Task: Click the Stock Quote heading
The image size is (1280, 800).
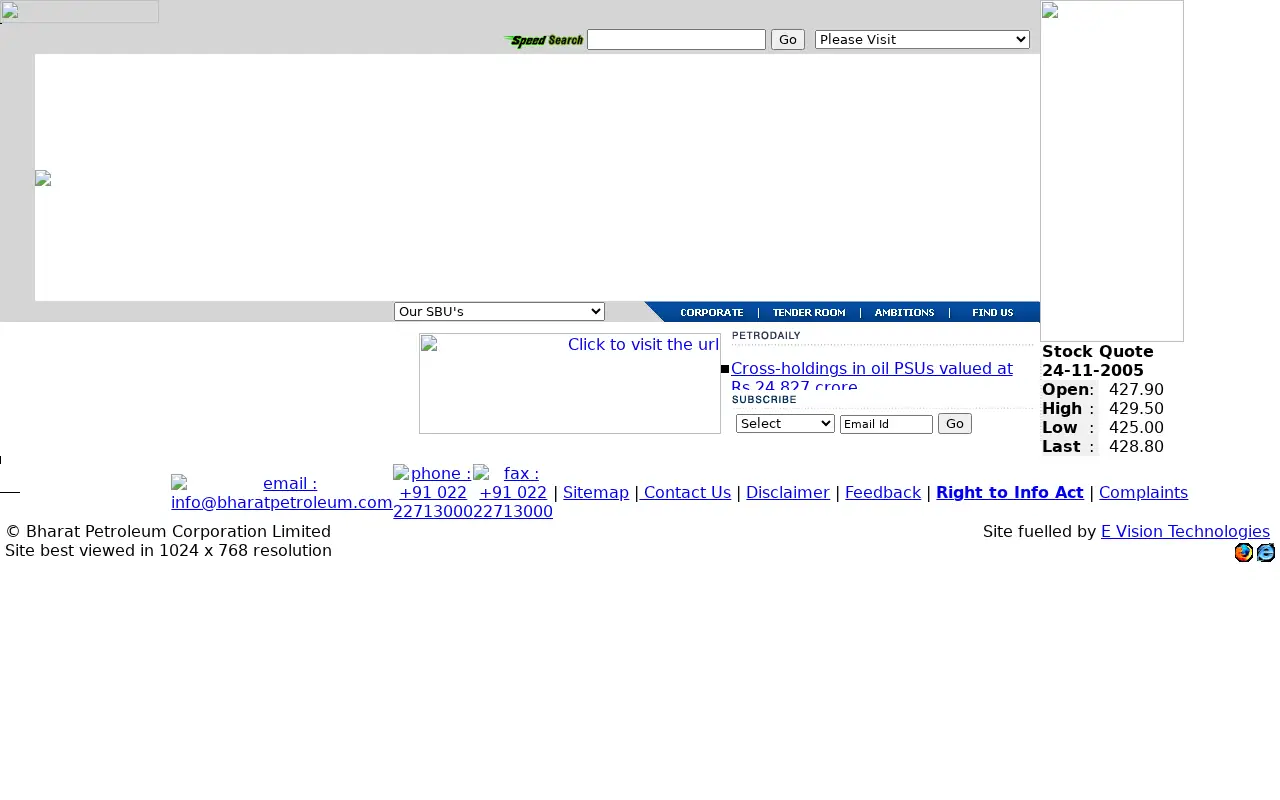Action: (1098, 352)
